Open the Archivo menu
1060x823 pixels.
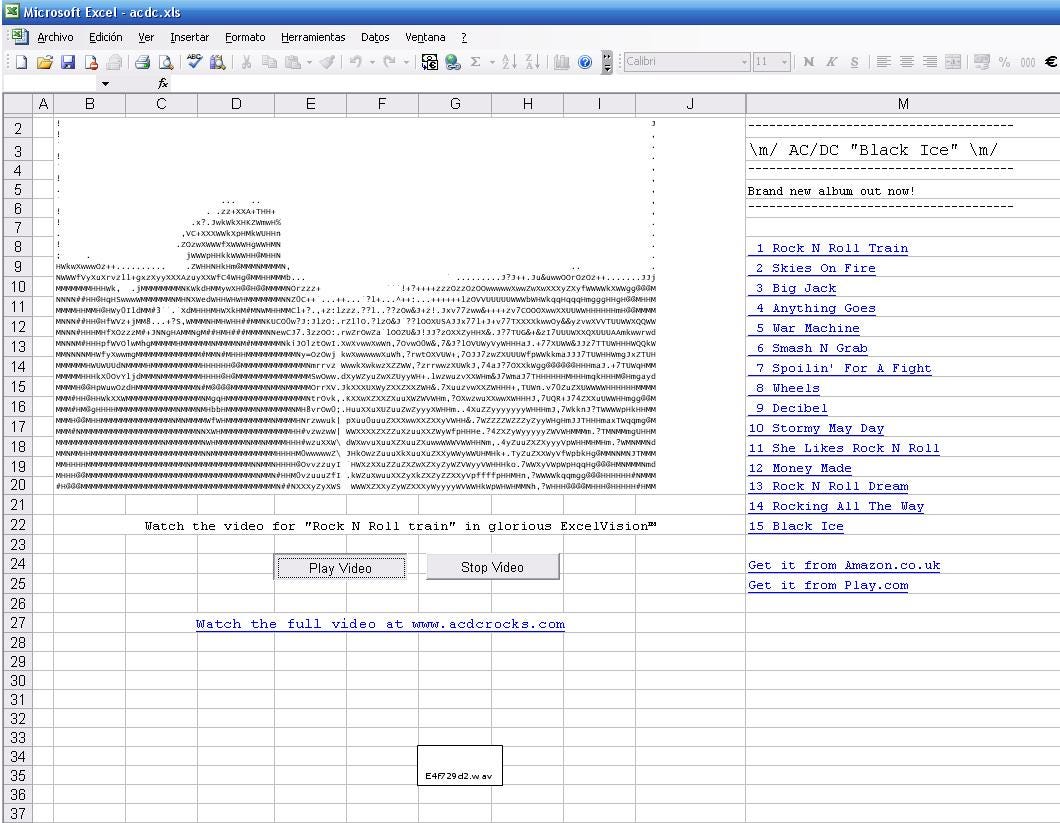click(x=55, y=38)
